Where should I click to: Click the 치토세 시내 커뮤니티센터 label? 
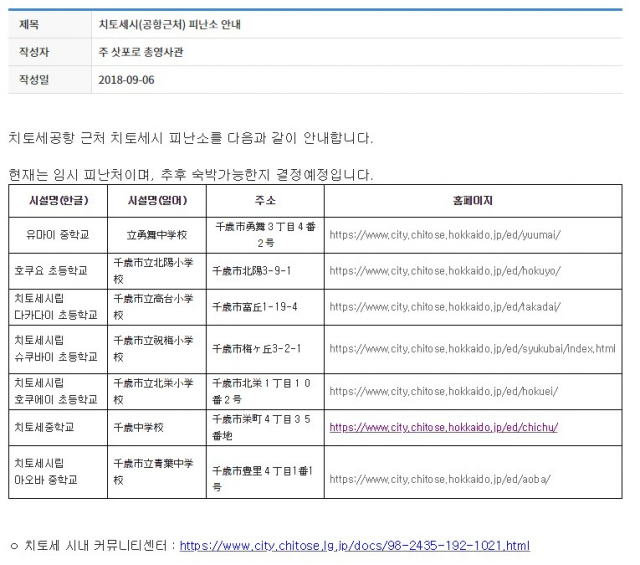96,546
